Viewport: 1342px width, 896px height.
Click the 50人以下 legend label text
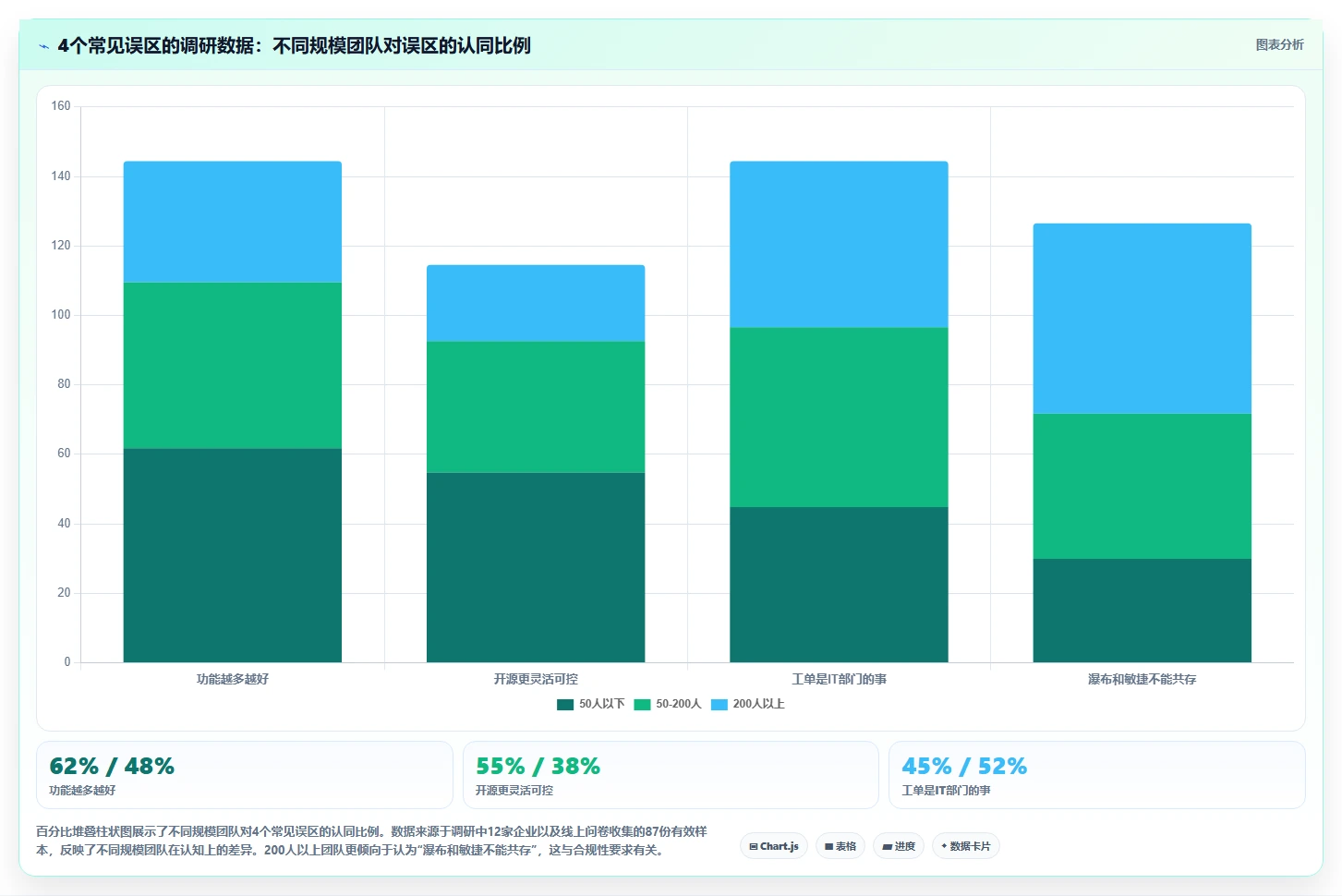601,704
